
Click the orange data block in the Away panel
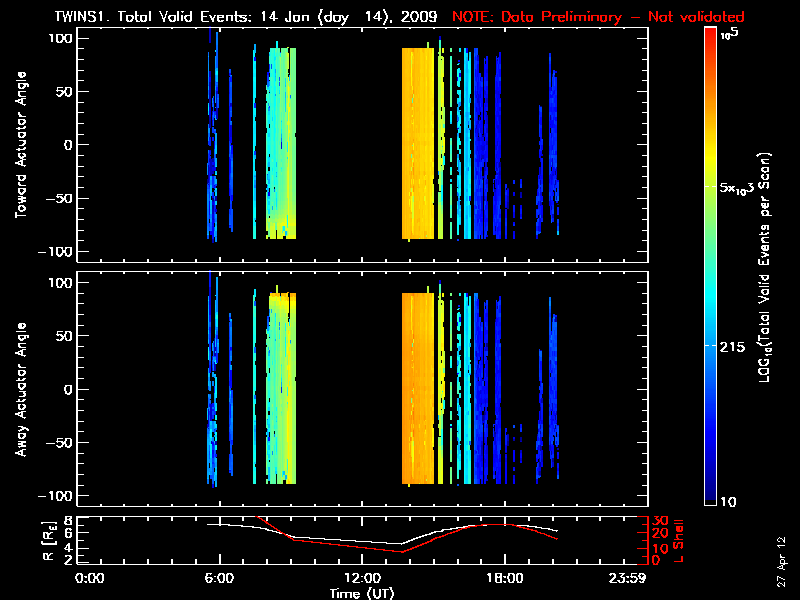tap(417, 390)
